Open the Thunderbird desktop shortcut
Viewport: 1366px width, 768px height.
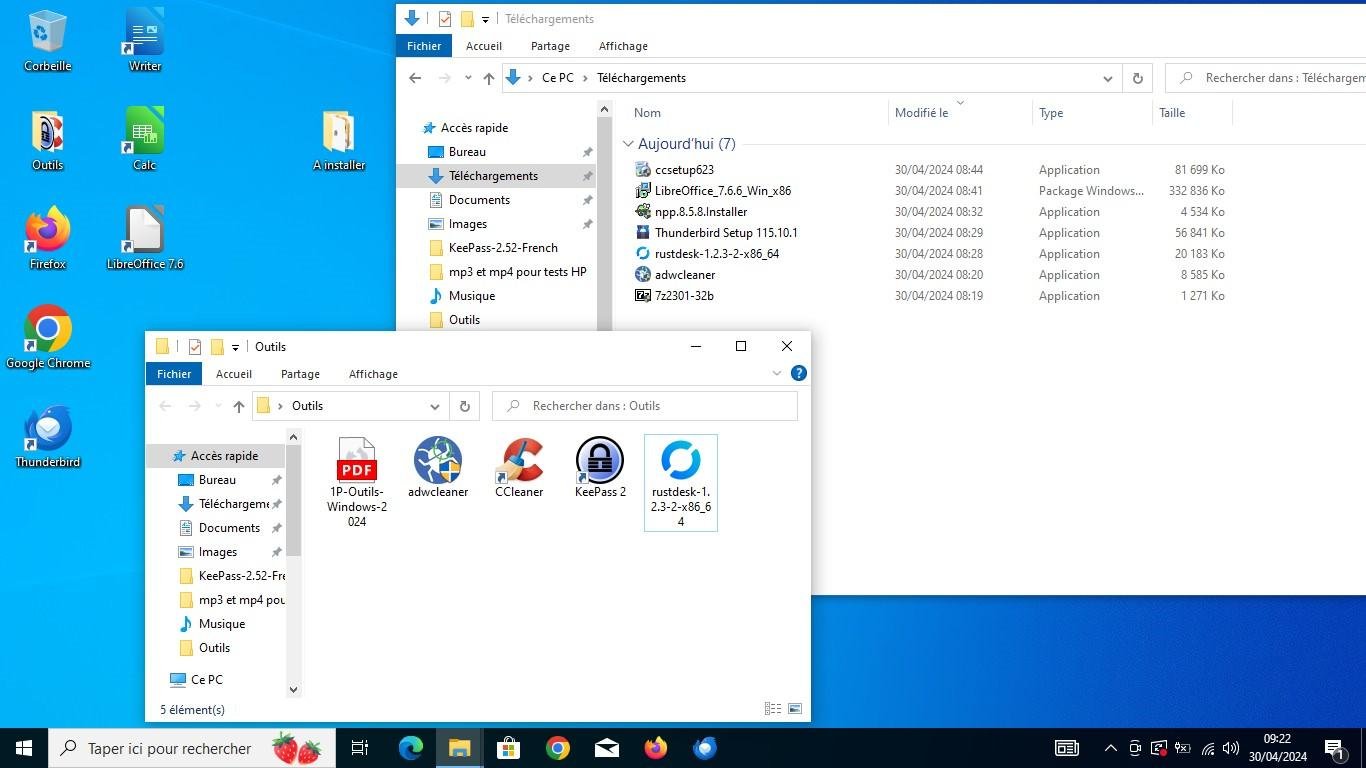point(47,436)
